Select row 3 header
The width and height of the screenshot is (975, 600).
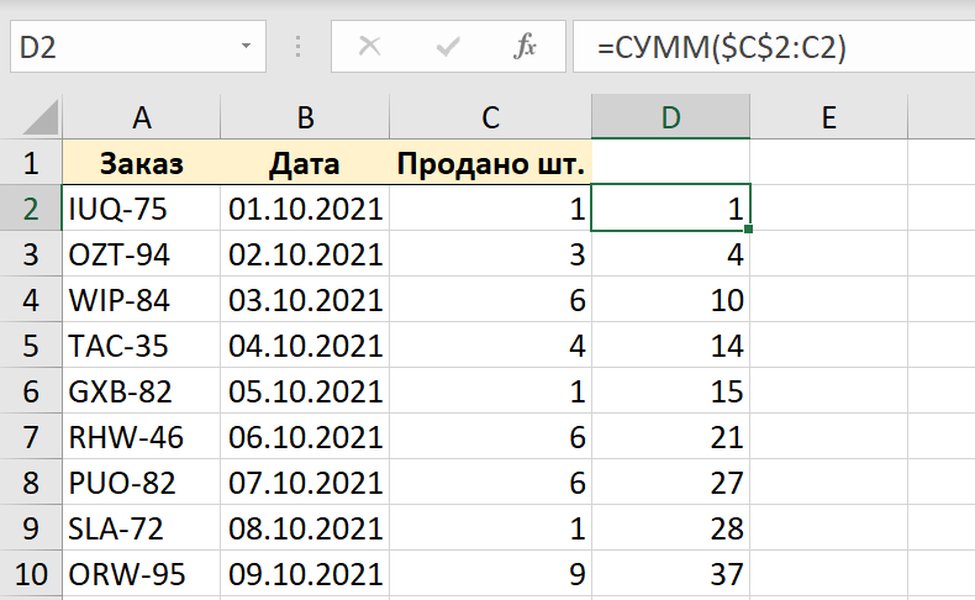[31, 254]
